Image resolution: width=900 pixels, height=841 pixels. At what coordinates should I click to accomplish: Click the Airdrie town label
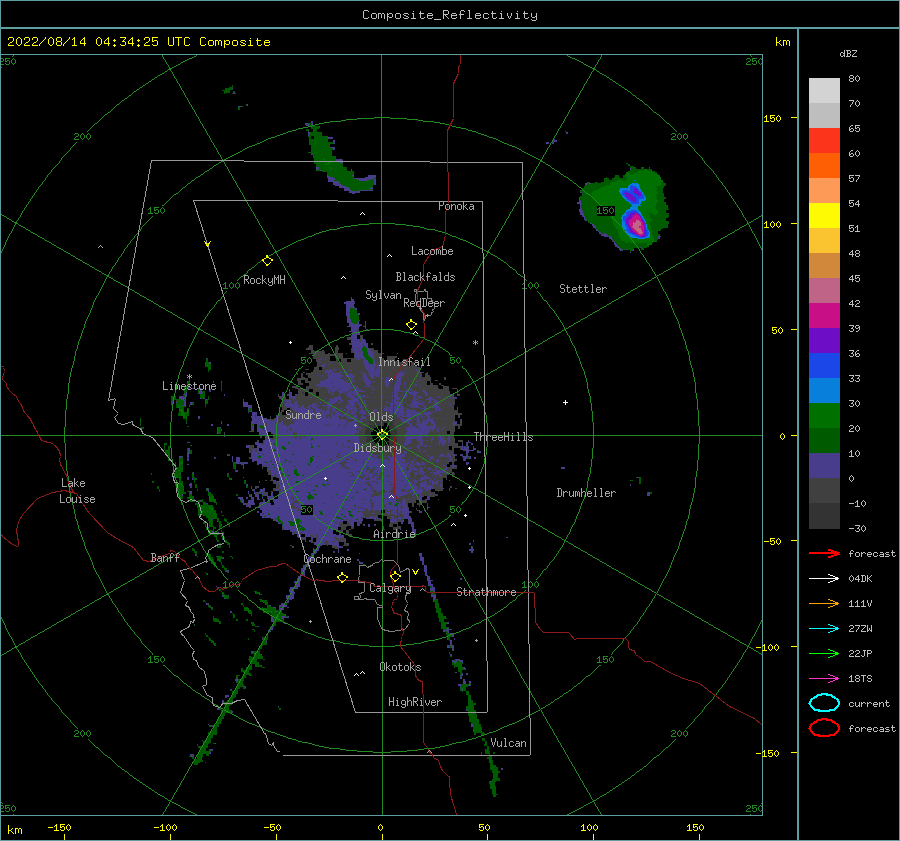(x=394, y=534)
